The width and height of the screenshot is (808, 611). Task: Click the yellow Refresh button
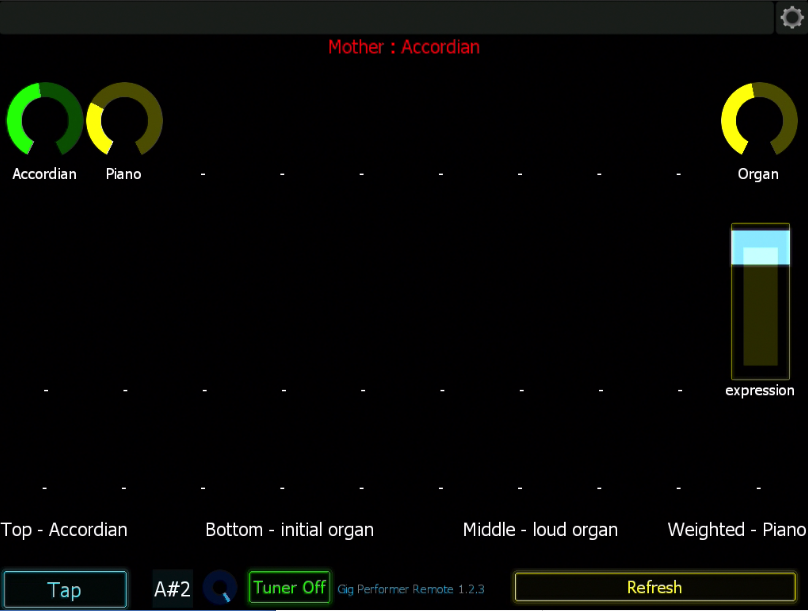[655, 587]
